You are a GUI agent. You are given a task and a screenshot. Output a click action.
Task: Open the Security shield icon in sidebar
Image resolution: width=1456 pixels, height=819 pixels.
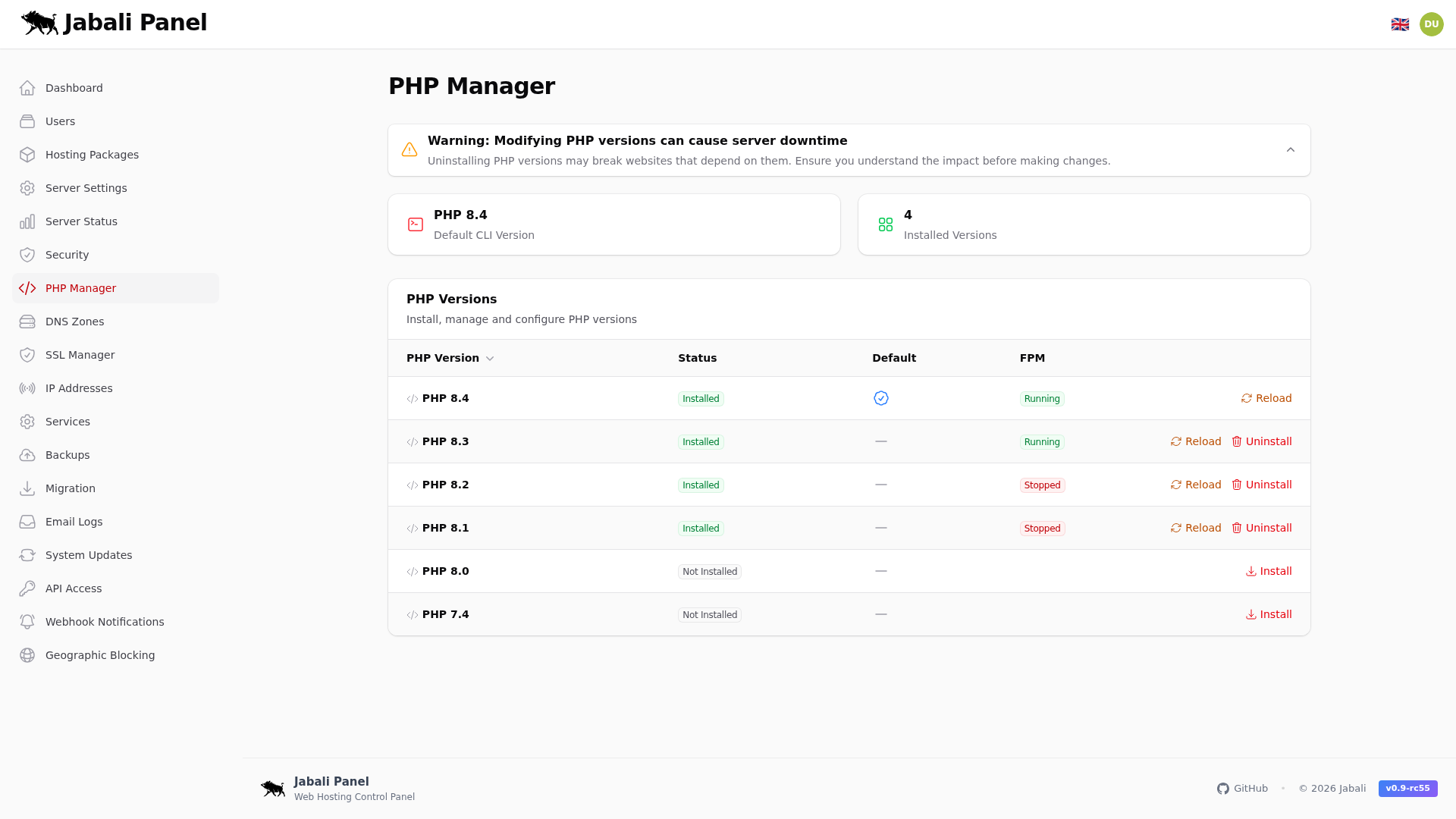point(28,255)
